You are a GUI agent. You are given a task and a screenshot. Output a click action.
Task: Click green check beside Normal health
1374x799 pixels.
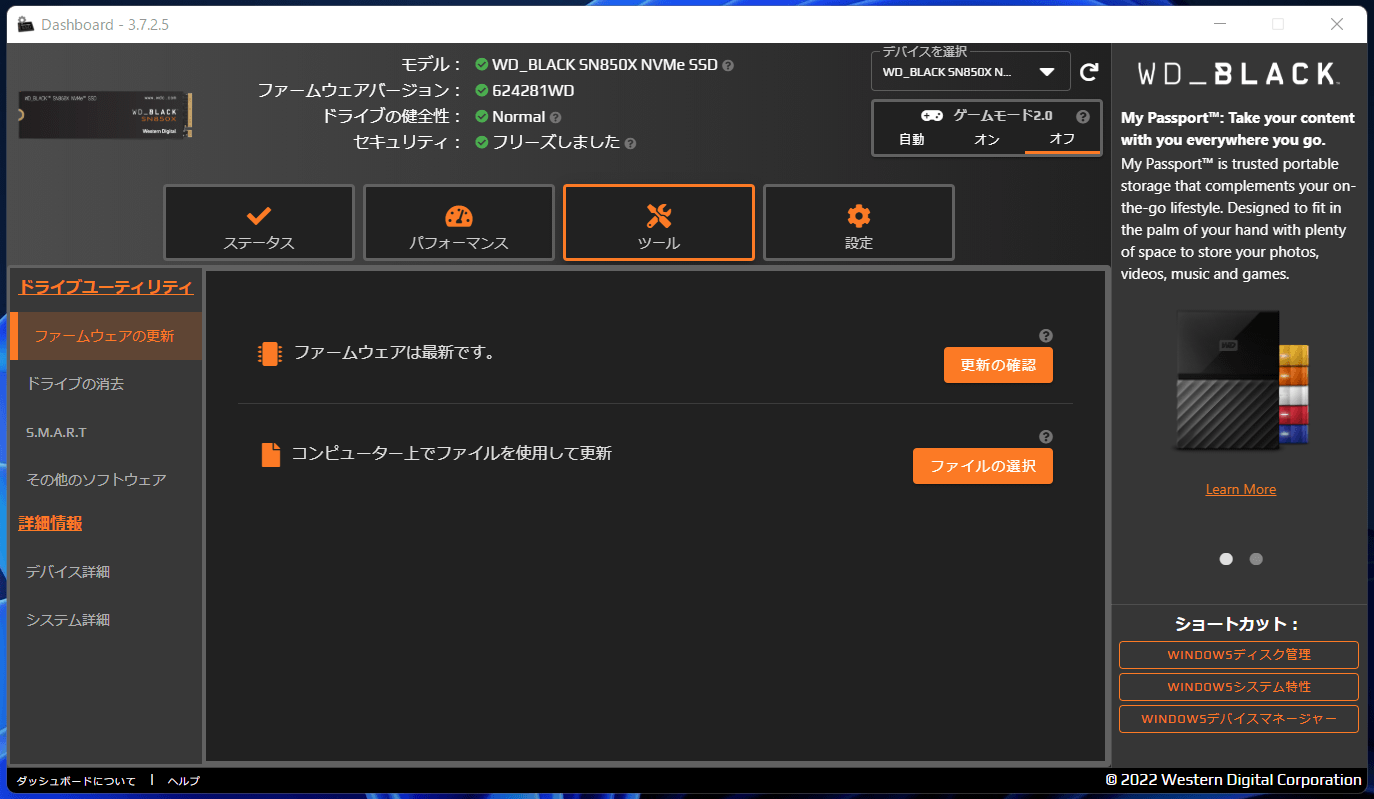[482, 117]
